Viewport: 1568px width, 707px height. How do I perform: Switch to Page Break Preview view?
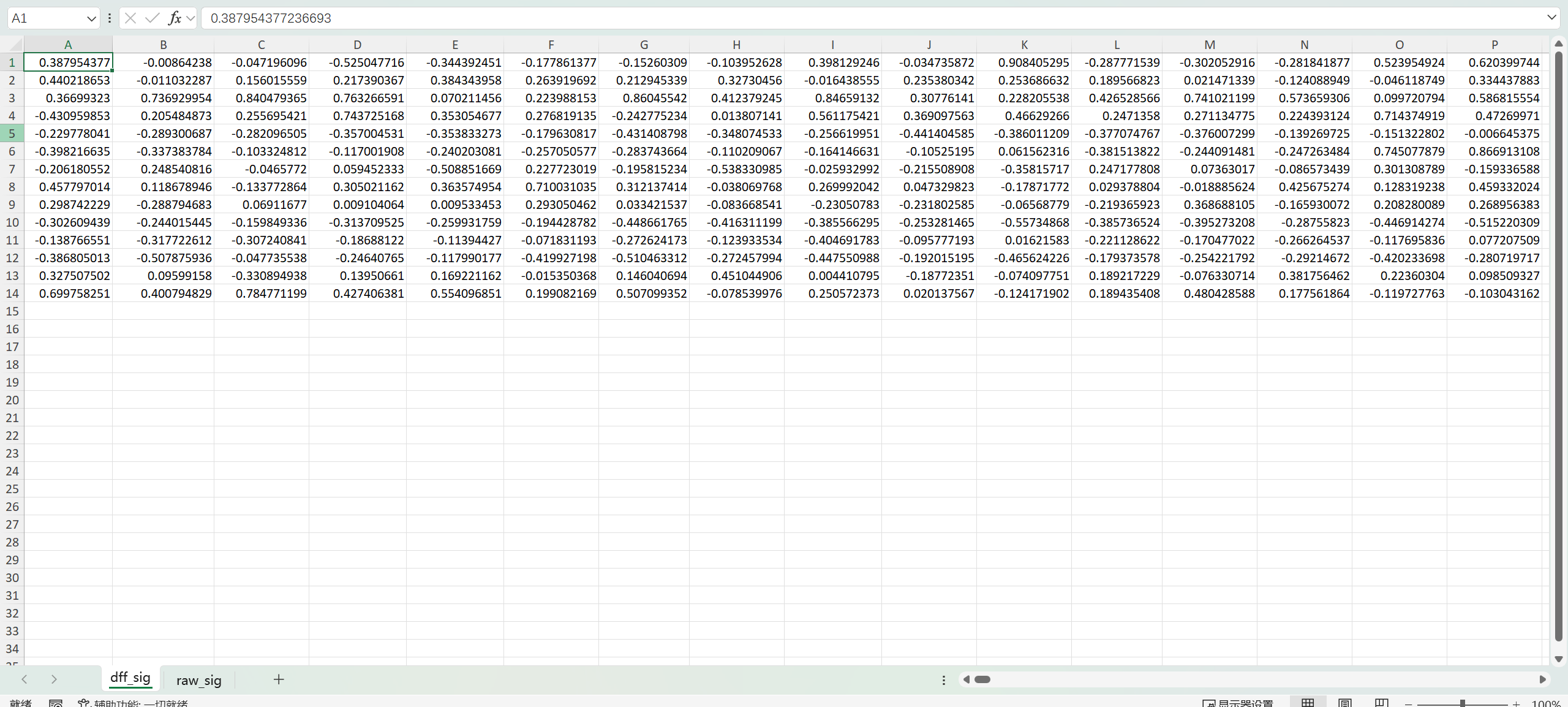pos(1382,703)
